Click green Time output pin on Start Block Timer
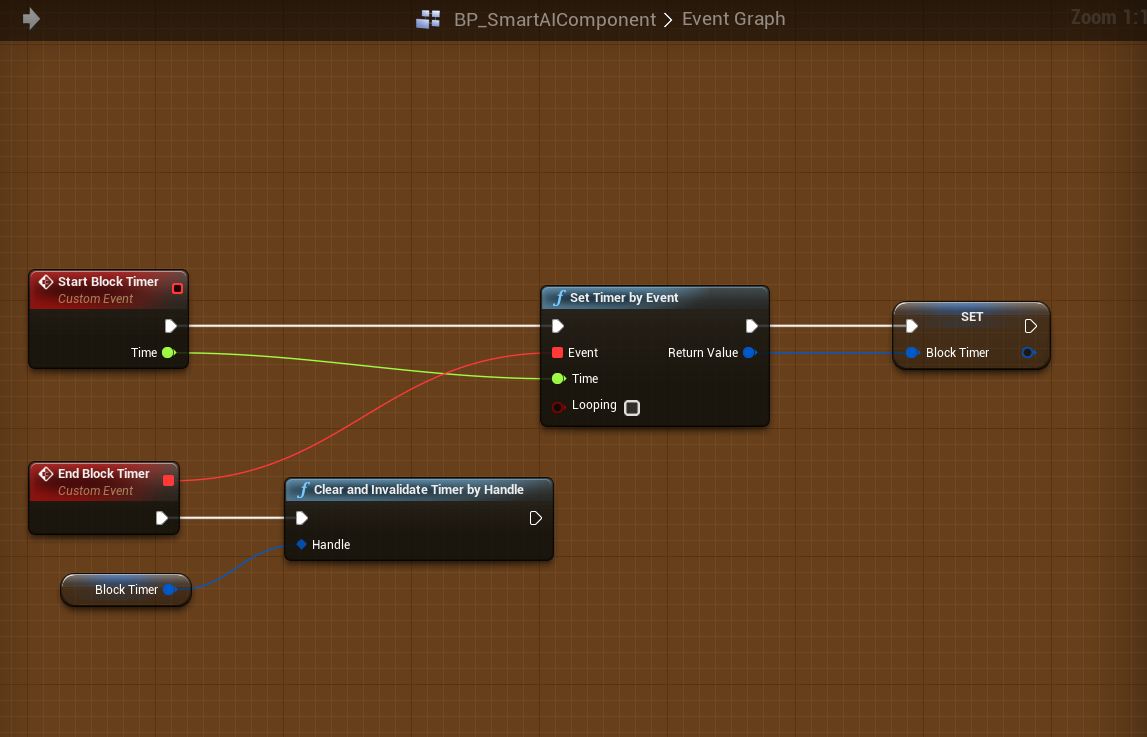 pos(168,352)
